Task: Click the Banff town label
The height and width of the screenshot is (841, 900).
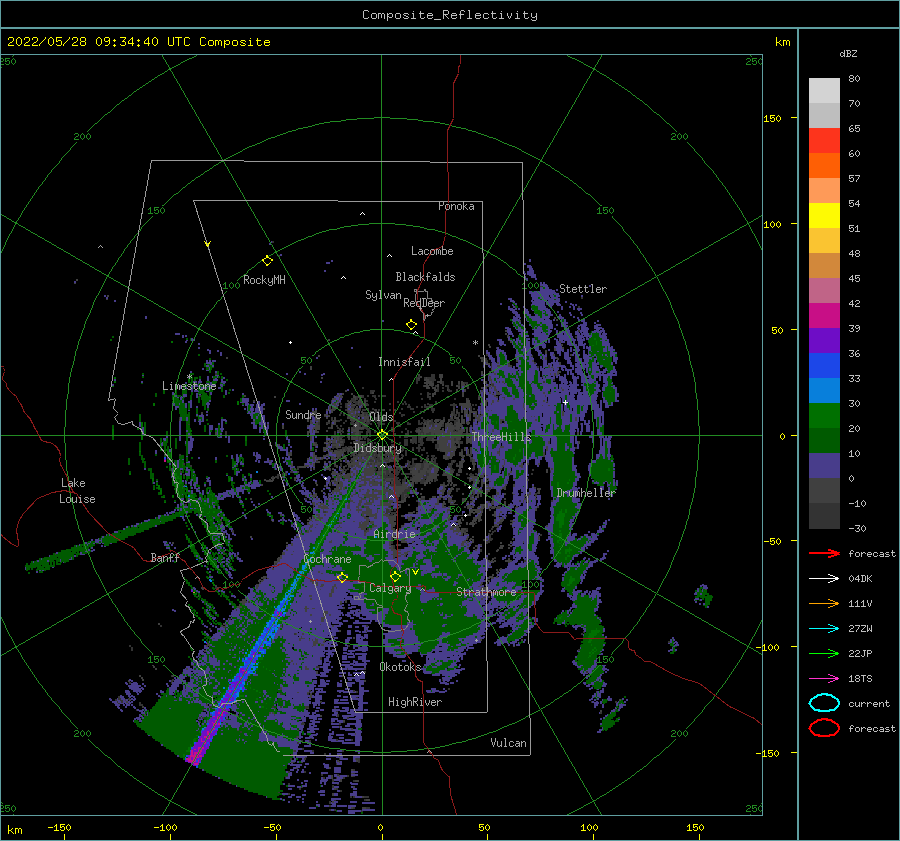Action: click(165, 557)
